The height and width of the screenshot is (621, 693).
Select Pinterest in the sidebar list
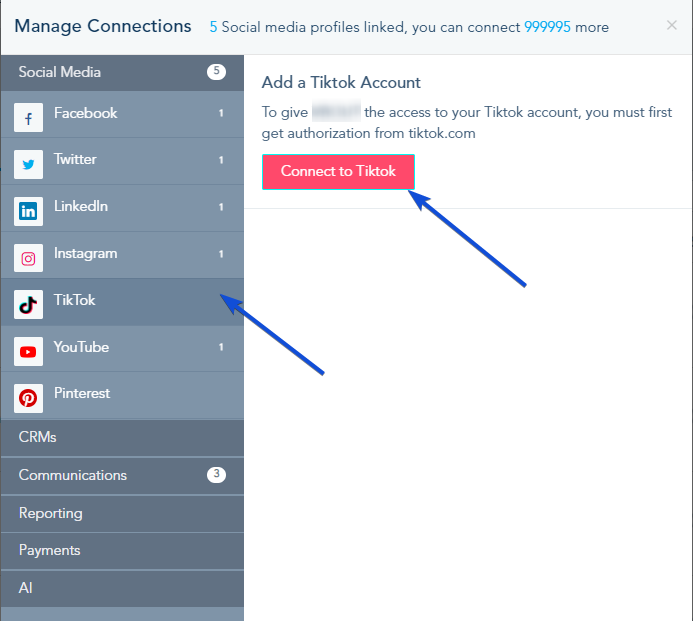(x=122, y=396)
